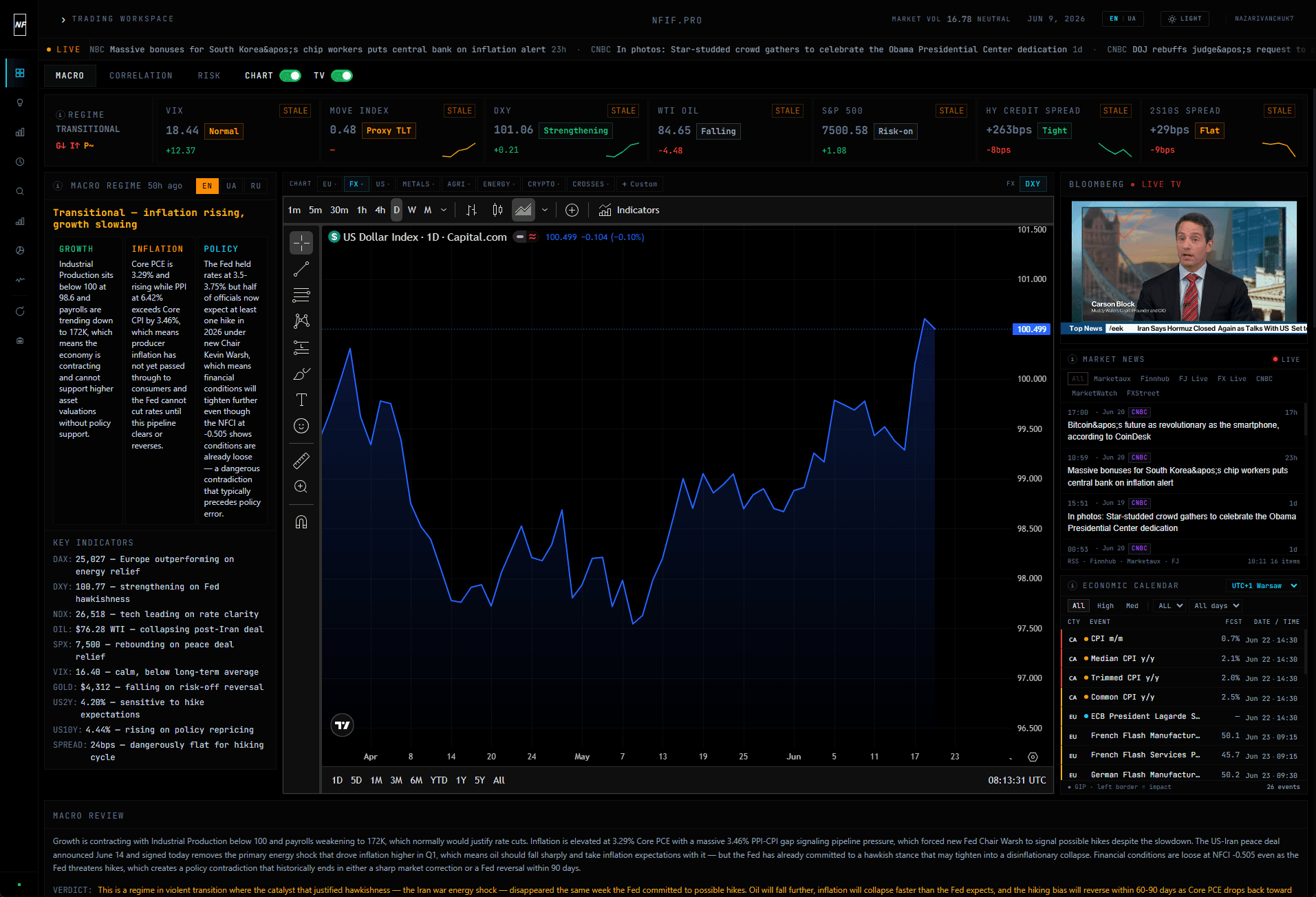
Task: Add a Custom chart symbol
Action: tap(640, 184)
